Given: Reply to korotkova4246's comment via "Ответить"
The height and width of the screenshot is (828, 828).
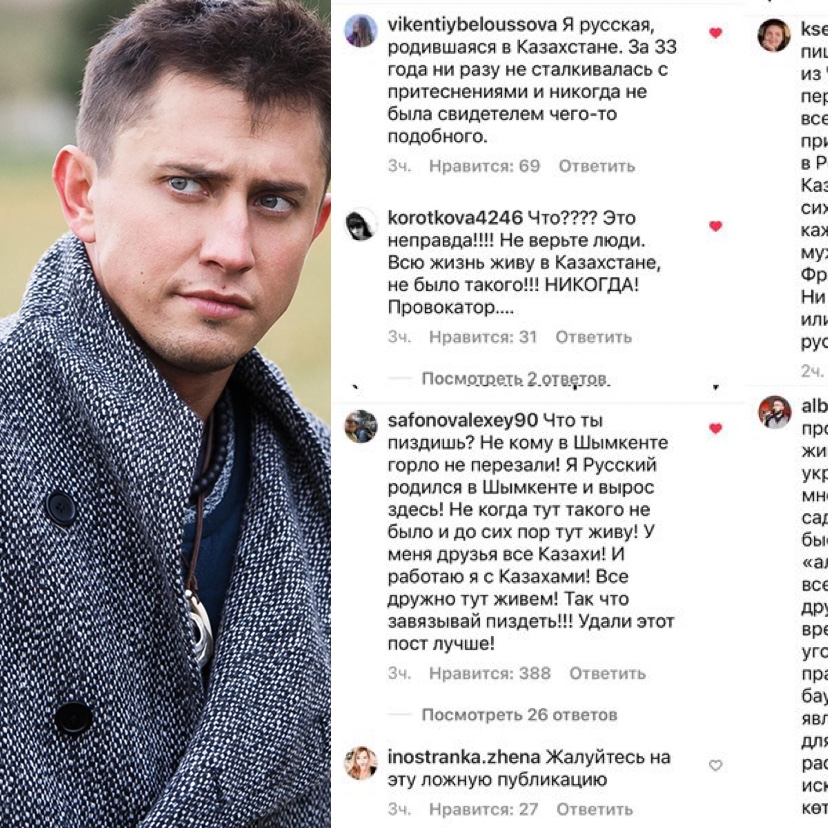Looking at the screenshot, I should click(594, 337).
